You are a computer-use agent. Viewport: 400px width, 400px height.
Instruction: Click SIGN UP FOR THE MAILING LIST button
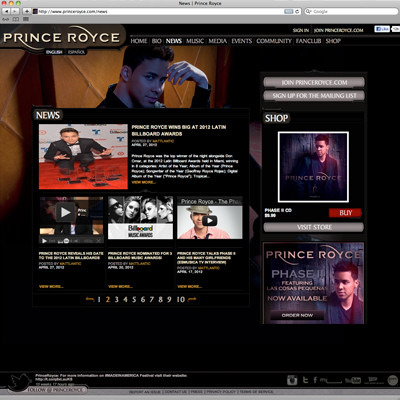(314, 96)
